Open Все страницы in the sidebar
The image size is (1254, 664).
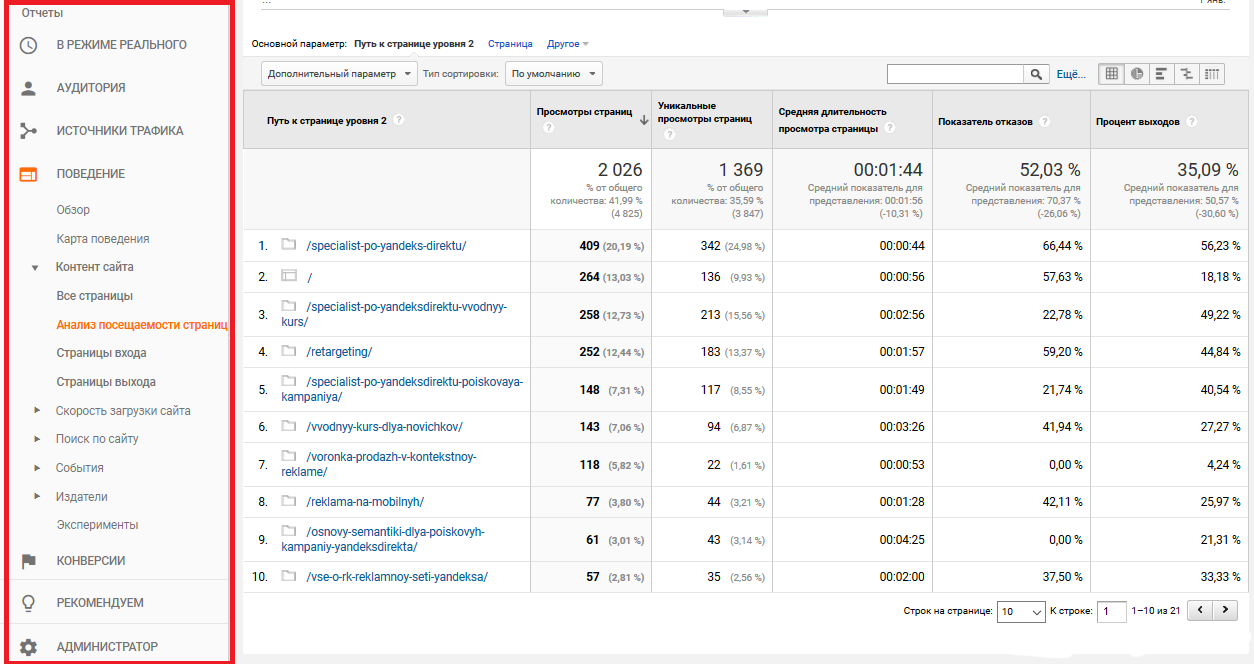[94, 296]
